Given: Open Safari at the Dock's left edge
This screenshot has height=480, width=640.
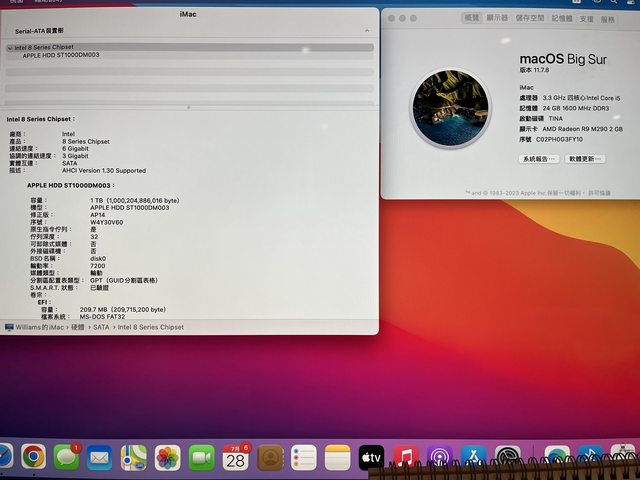Looking at the screenshot, I should [x=6, y=456].
